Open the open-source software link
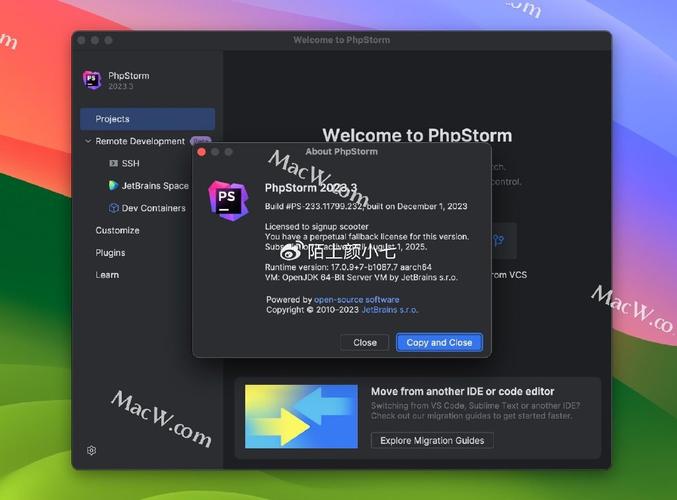The image size is (677, 500). pyautogui.click(x=356, y=299)
